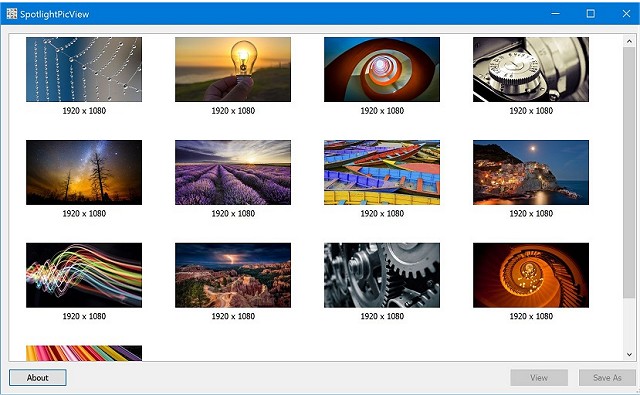Screen dimensions: 640x395
Task: Click the 1920 x 1080 label under light bulb
Action: point(233,111)
